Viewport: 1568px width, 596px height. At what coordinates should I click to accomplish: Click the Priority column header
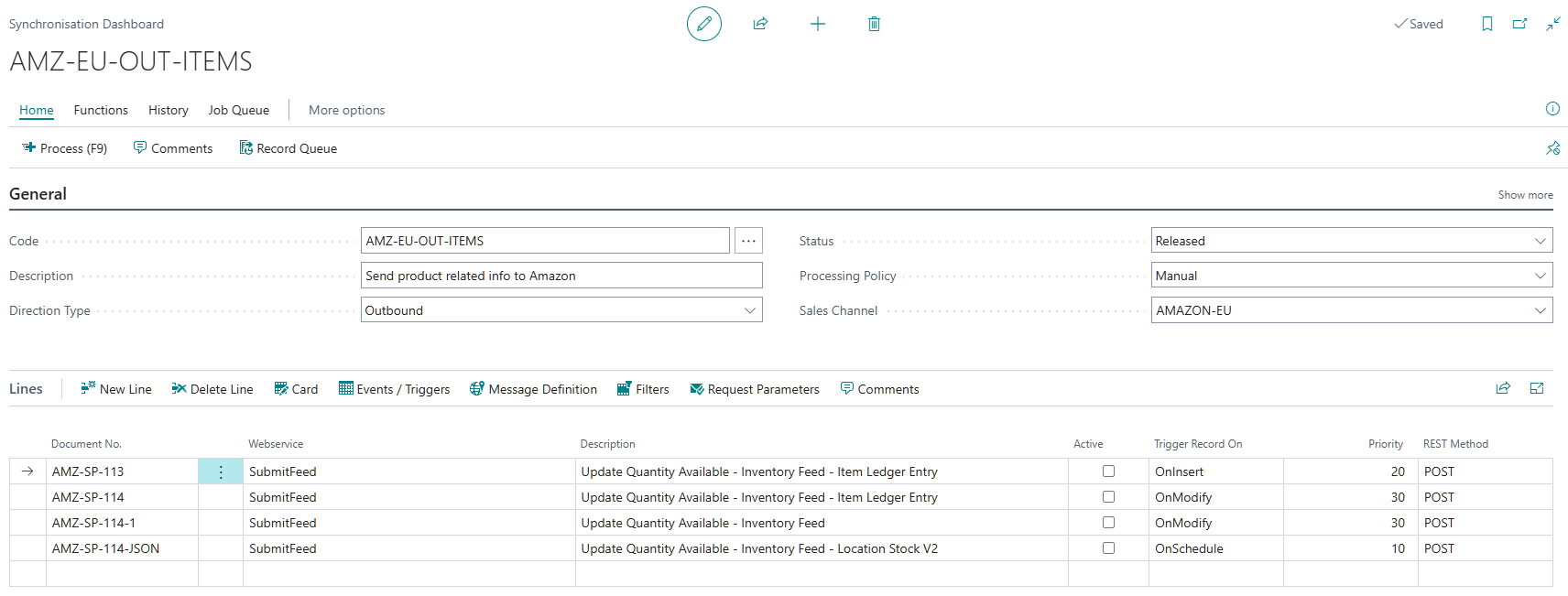(1386, 444)
